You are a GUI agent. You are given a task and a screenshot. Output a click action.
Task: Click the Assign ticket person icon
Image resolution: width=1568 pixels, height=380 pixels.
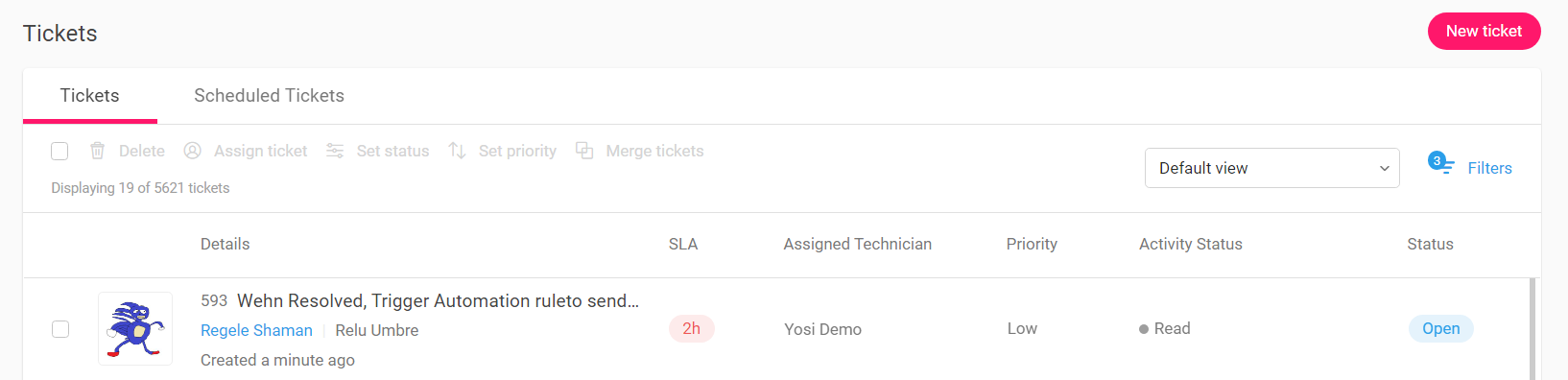click(x=192, y=151)
